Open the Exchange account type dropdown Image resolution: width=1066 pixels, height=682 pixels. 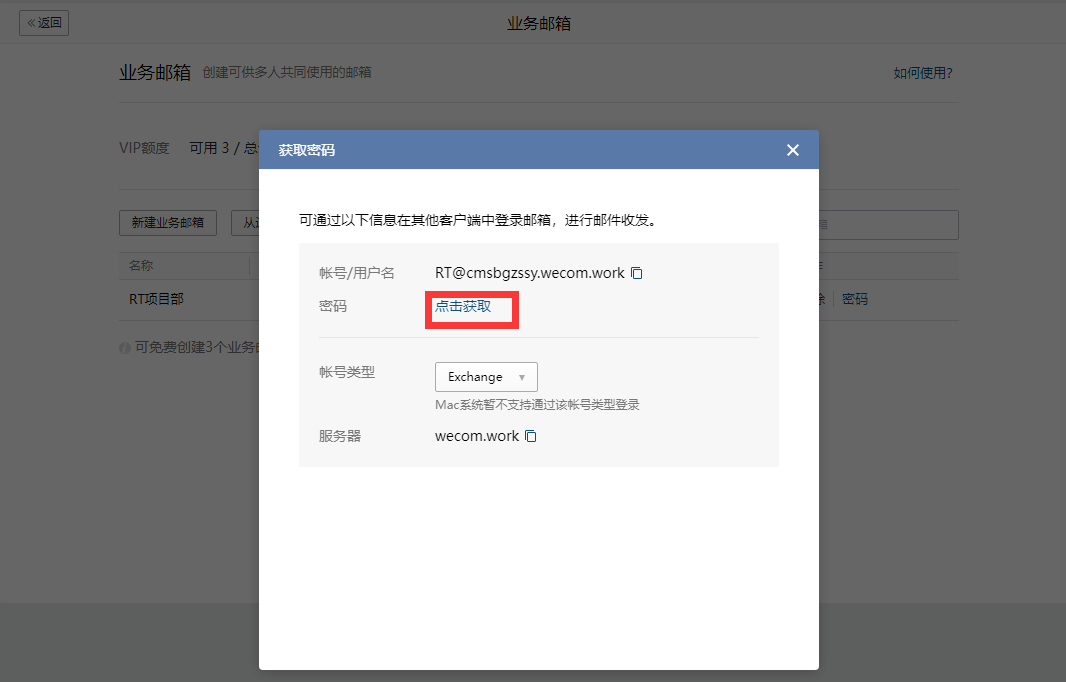click(486, 377)
